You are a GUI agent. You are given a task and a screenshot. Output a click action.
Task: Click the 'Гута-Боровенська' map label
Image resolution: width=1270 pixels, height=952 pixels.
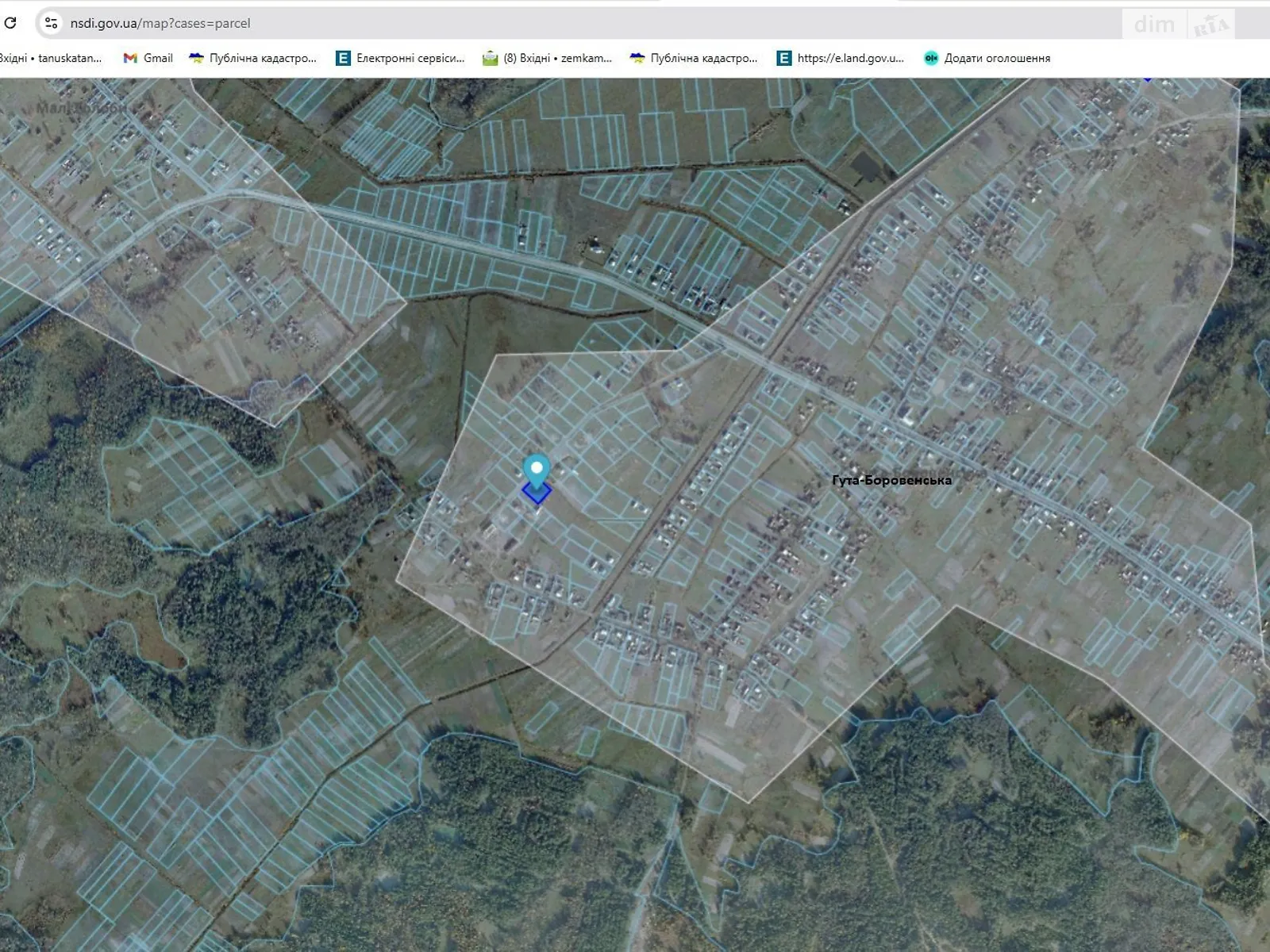(x=891, y=480)
